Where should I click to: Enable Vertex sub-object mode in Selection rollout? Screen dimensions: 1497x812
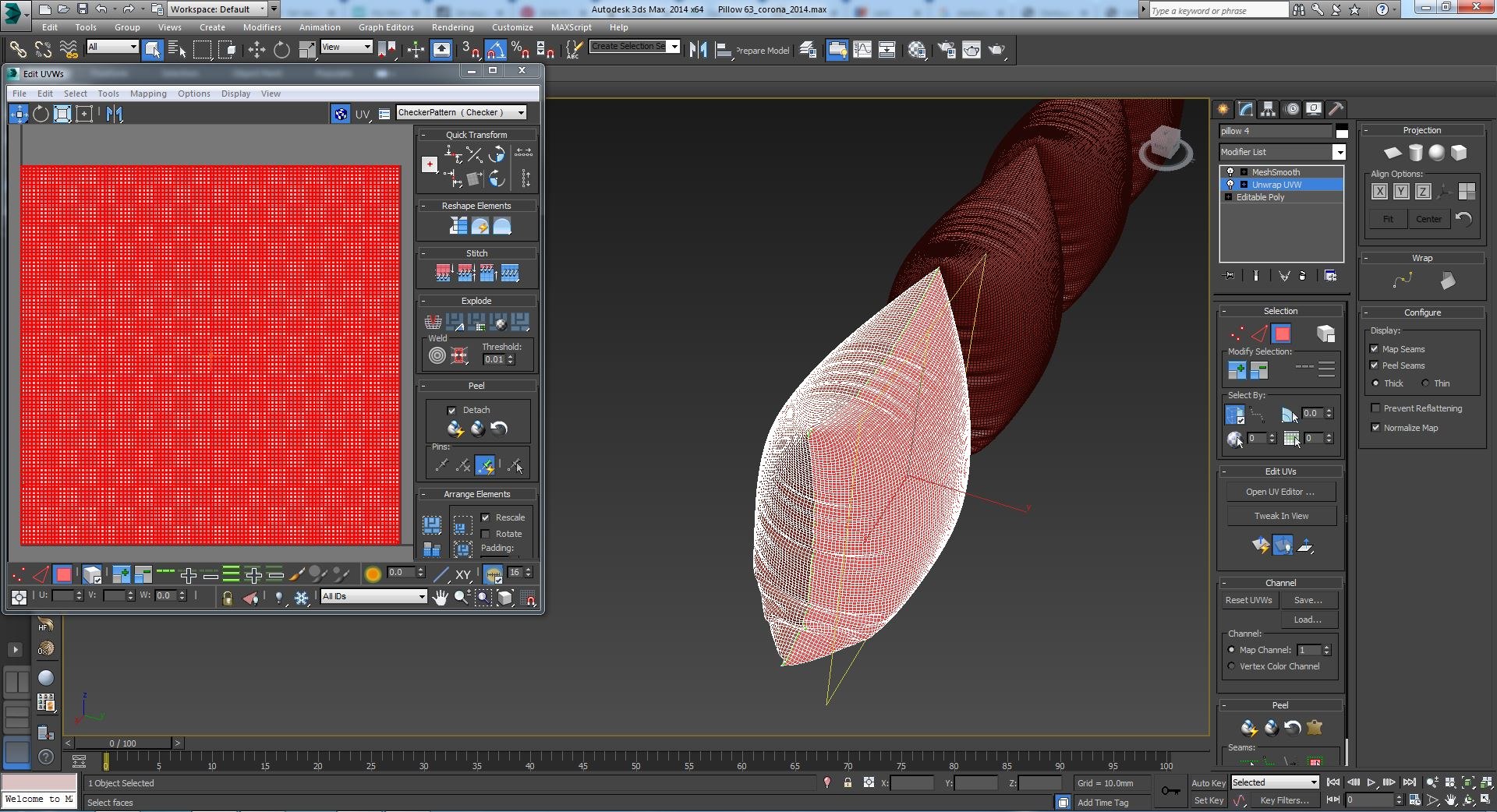pyautogui.click(x=1237, y=334)
